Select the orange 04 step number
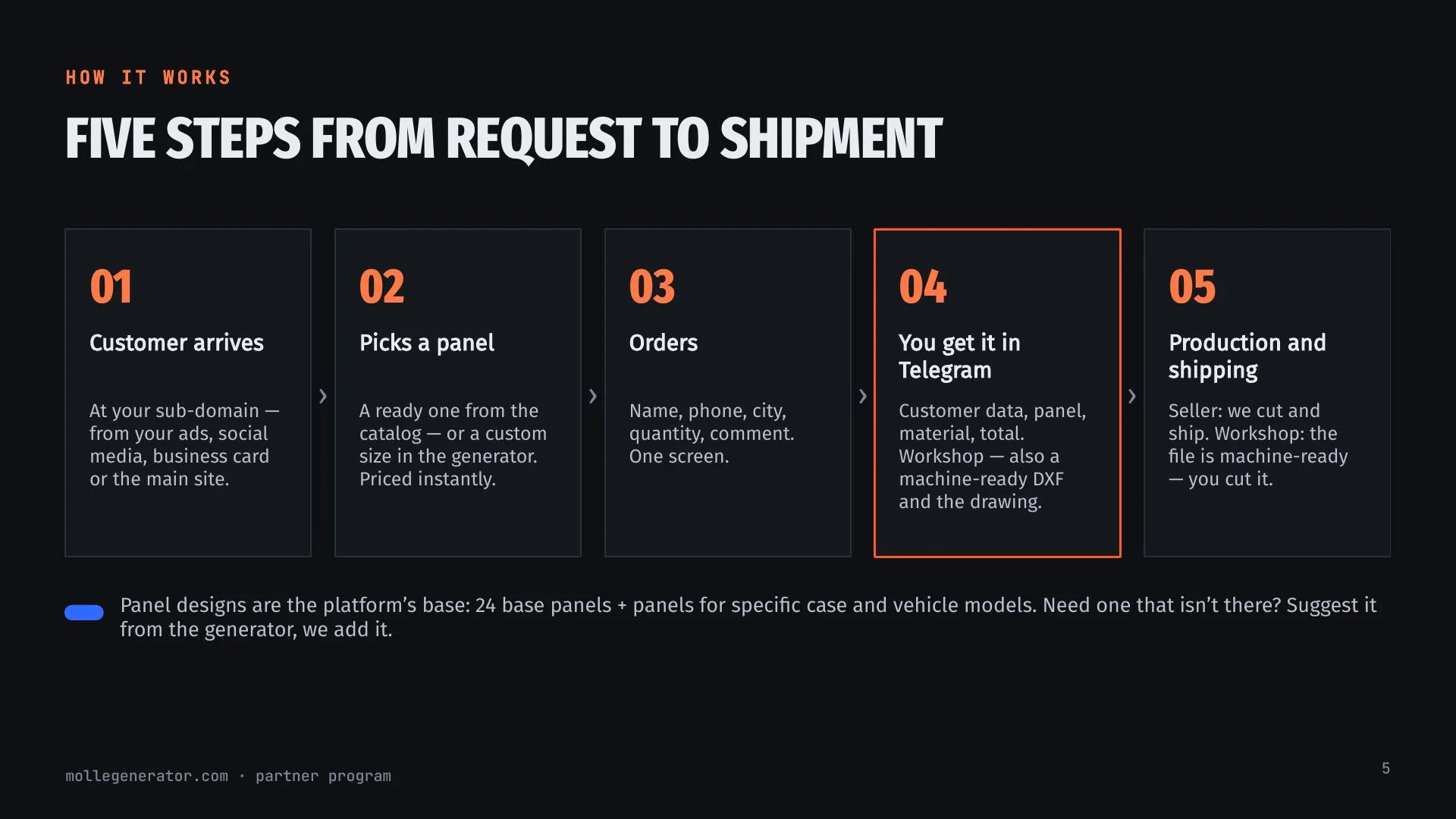 pos(923,287)
